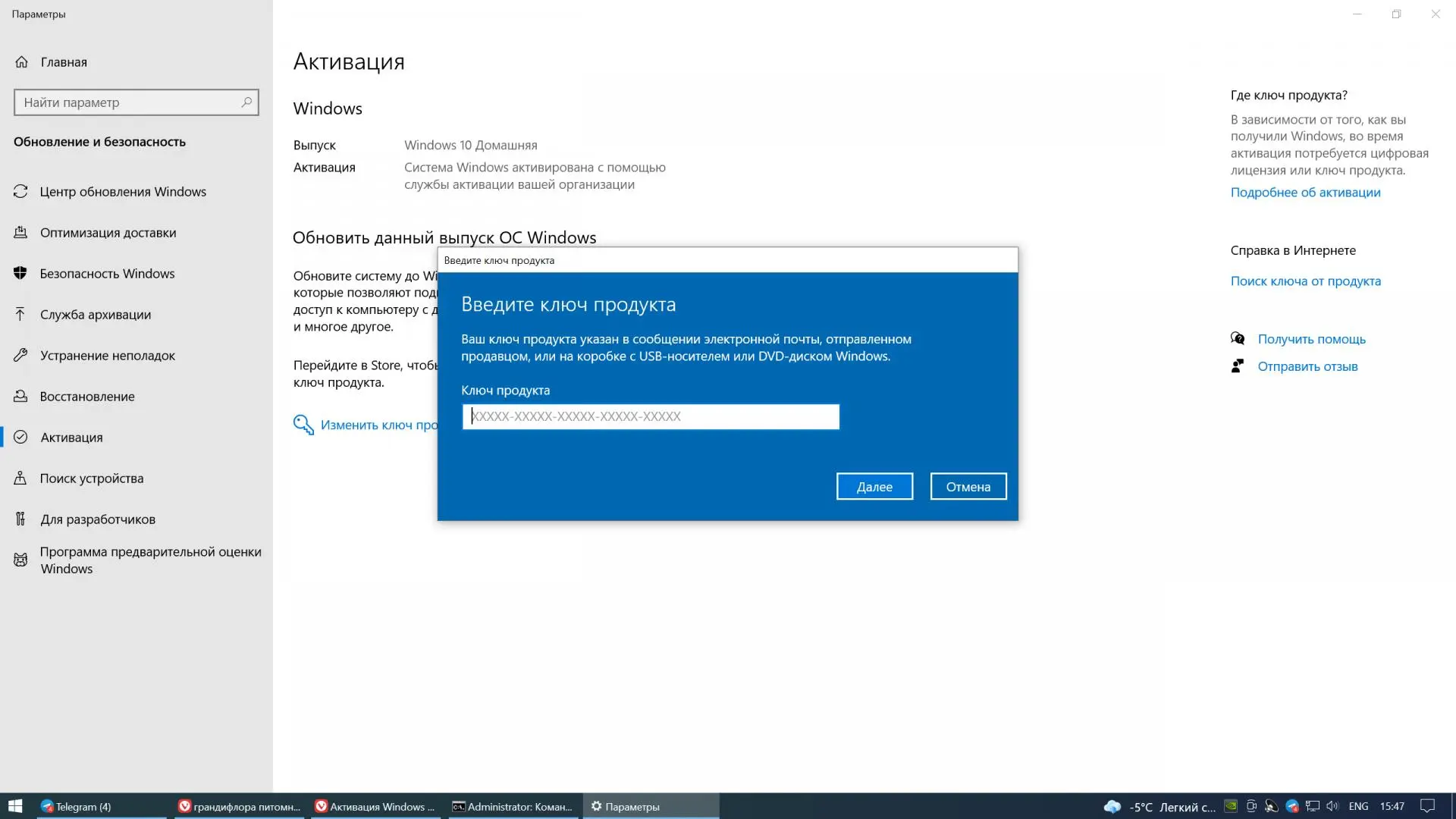Click the key icon beside Изменить ключ

click(303, 425)
